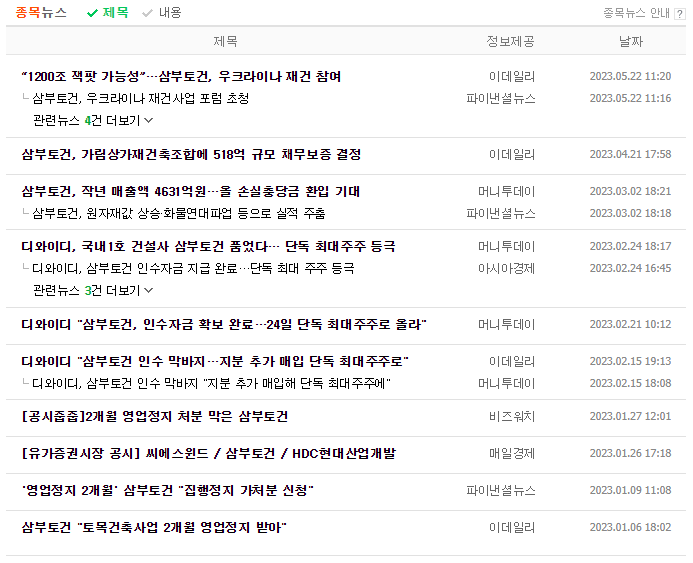Open the 종목뉴스 안내 help icon
Viewport: 693px width, 563px height.
tap(679, 14)
